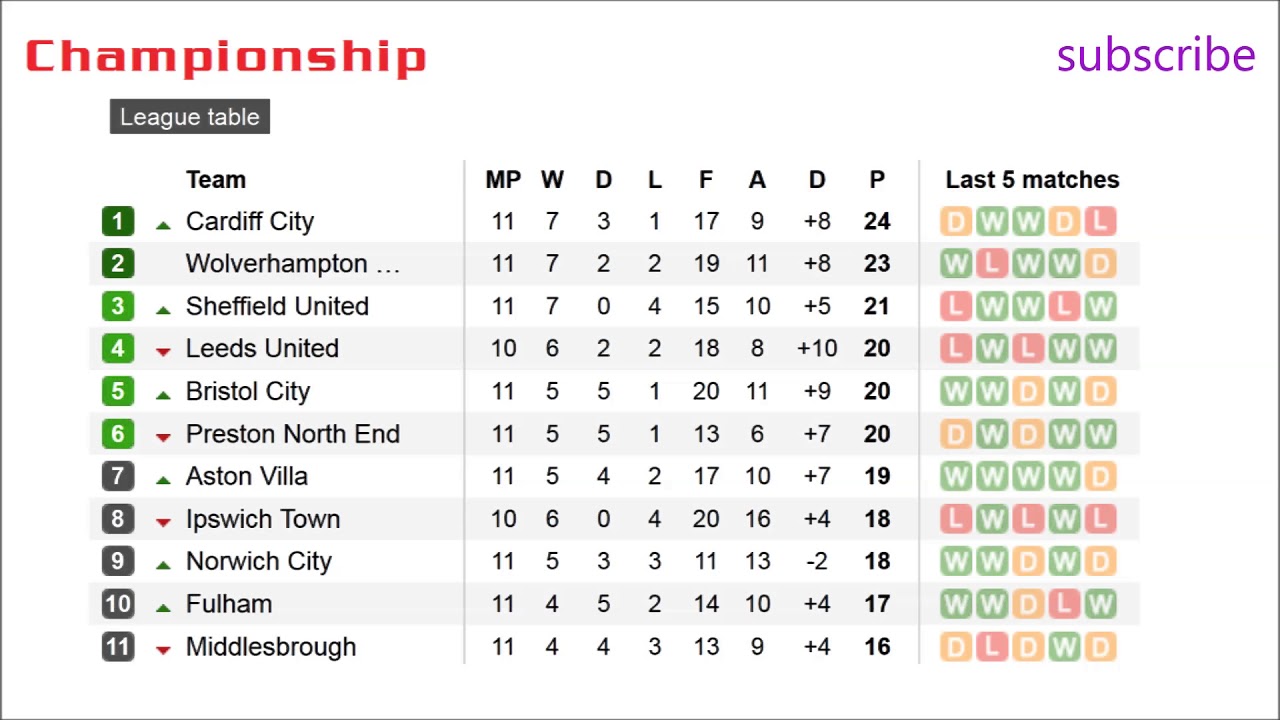Click Wolverhampton's position 2 badge
Viewport: 1280px width, 720px height.
(117, 264)
